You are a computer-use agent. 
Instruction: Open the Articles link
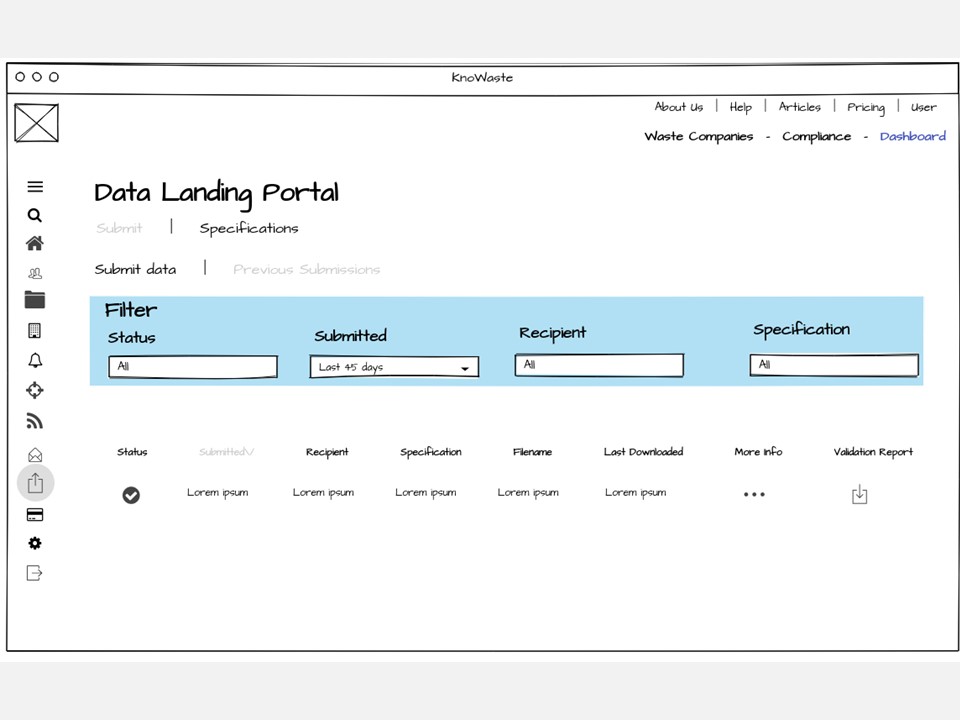(x=800, y=107)
